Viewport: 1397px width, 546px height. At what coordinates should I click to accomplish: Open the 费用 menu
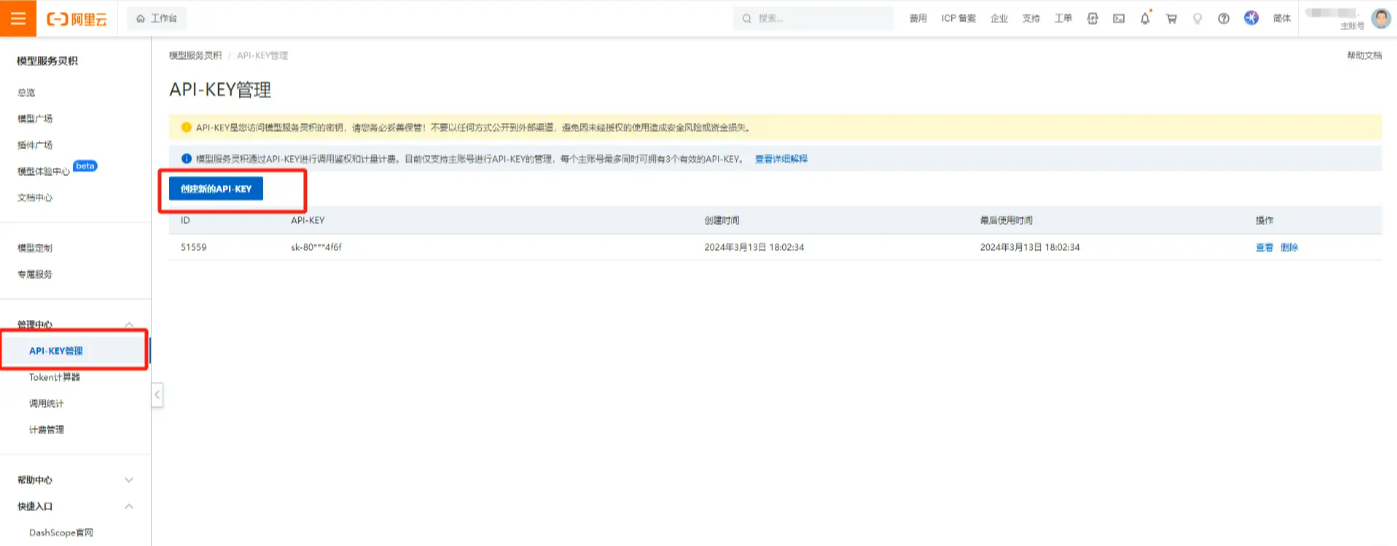coord(918,18)
